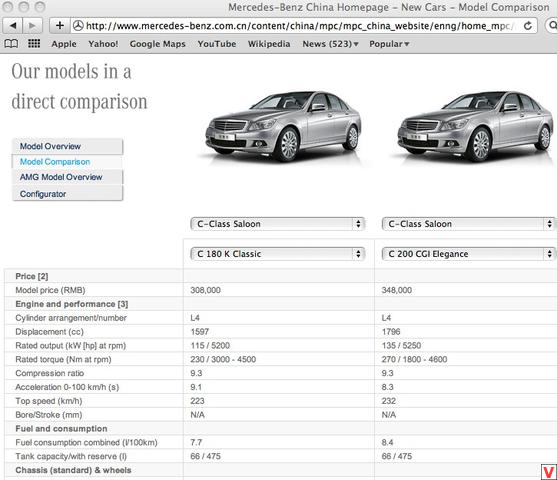
Task: Expand the Popular bookmarks folder
Action: pyautogui.click(x=389, y=44)
